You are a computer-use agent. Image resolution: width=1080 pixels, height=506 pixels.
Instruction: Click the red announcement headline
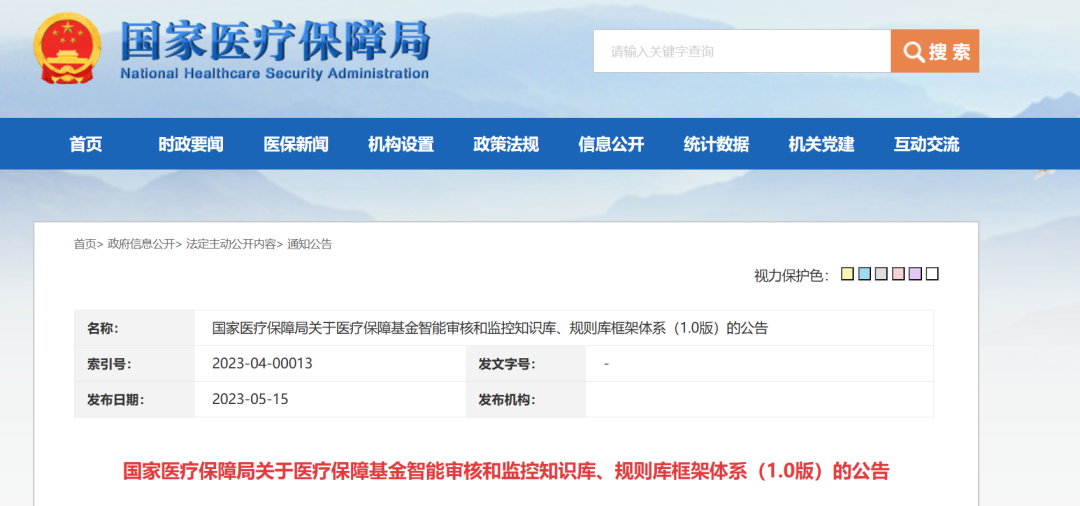[506, 472]
